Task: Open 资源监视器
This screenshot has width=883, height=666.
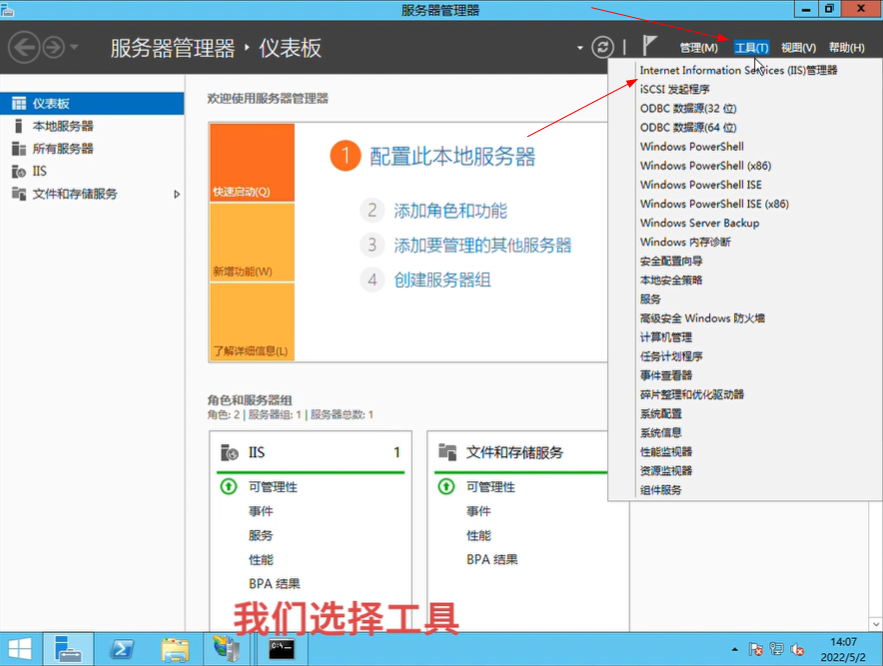Action: (x=666, y=471)
